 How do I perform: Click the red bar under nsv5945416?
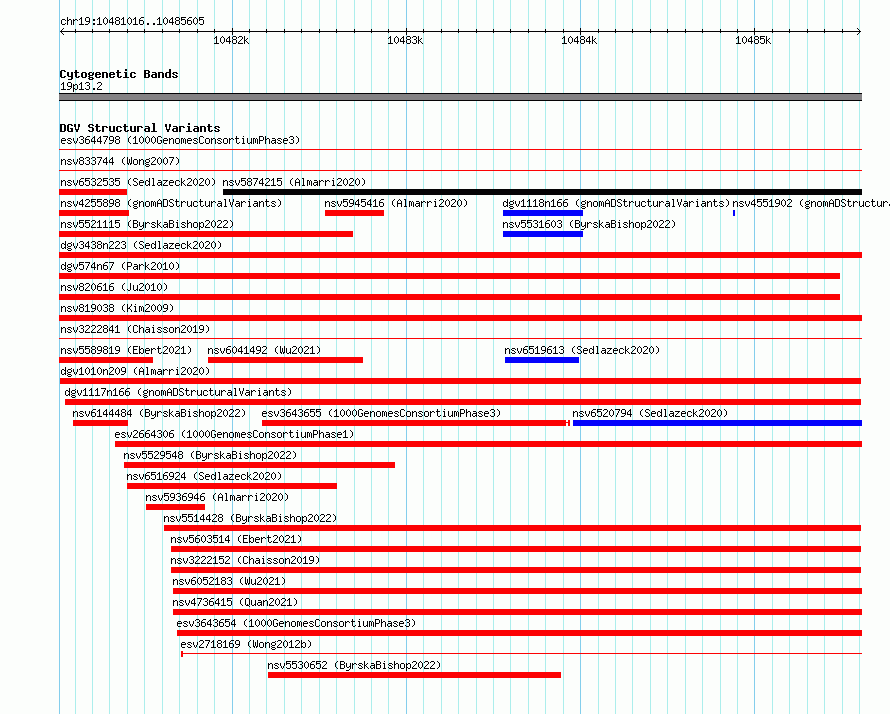click(354, 213)
